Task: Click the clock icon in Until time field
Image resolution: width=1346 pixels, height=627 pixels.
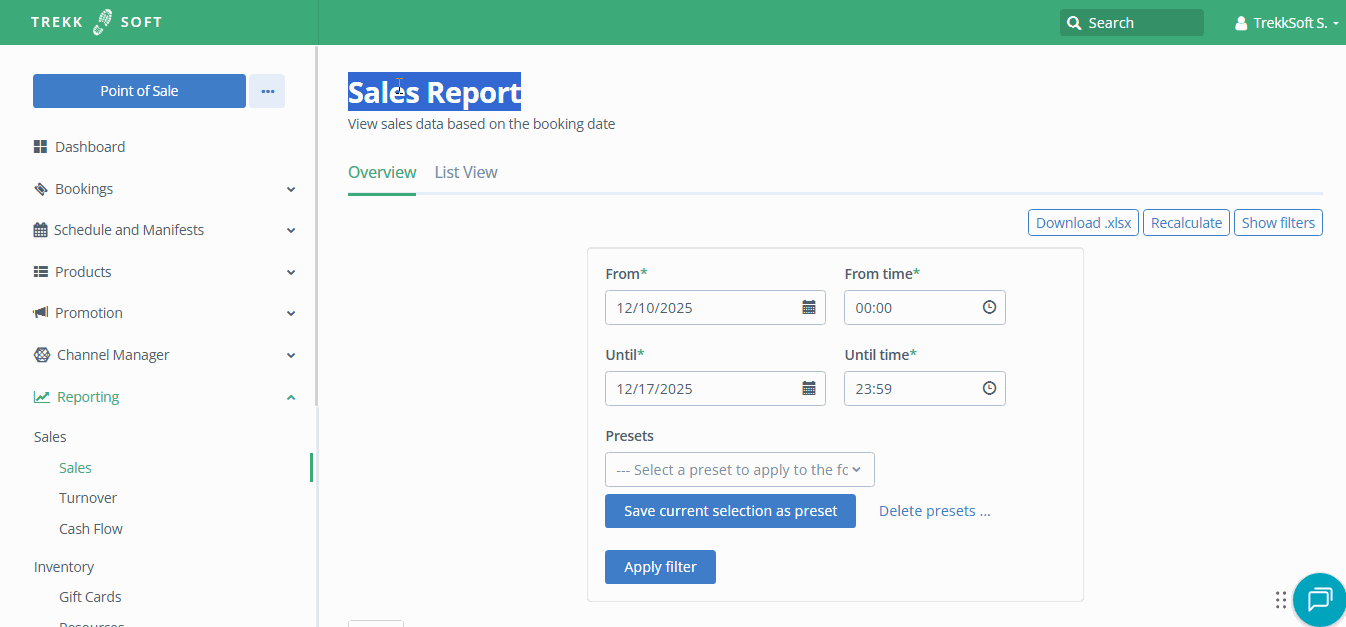Action: [x=989, y=389]
